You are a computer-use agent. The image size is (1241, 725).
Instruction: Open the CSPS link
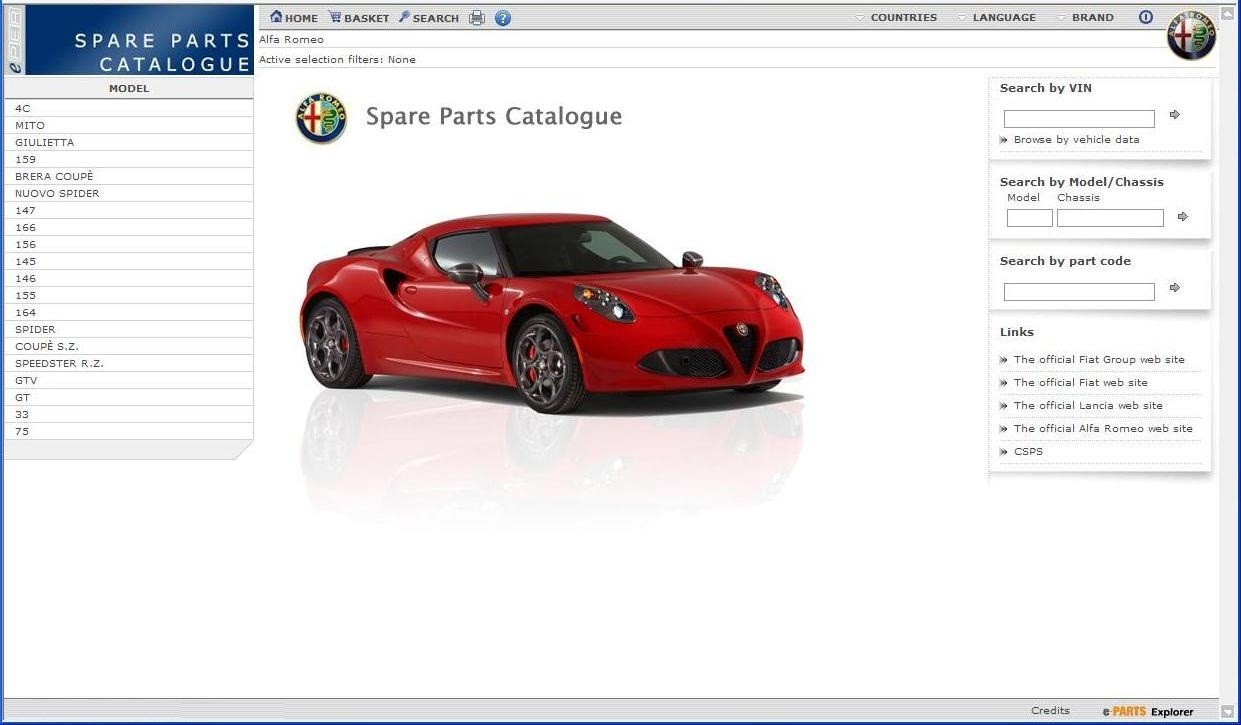pyautogui.click(x=1028, y=451)
